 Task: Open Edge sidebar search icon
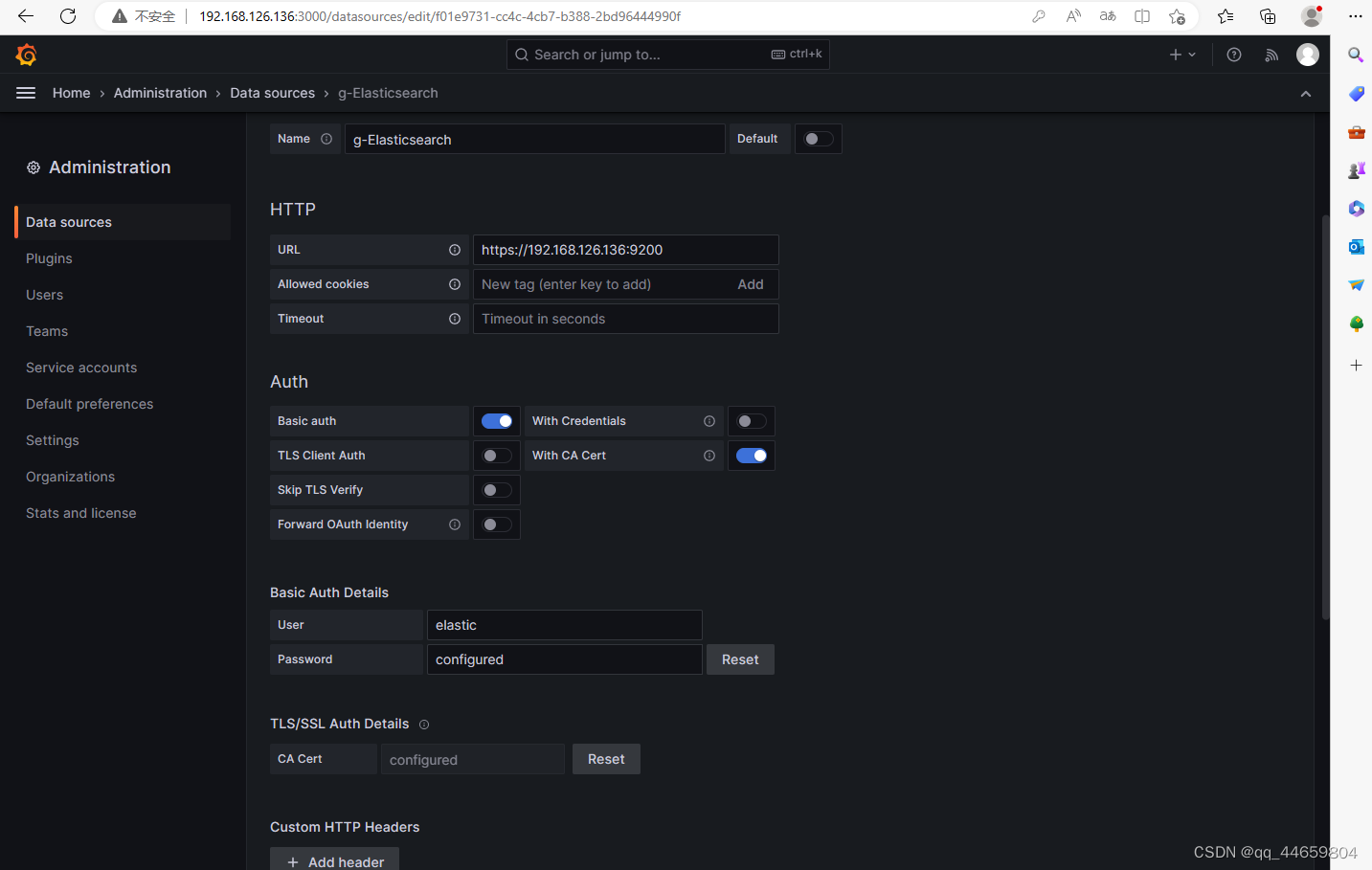[1356, 55]
